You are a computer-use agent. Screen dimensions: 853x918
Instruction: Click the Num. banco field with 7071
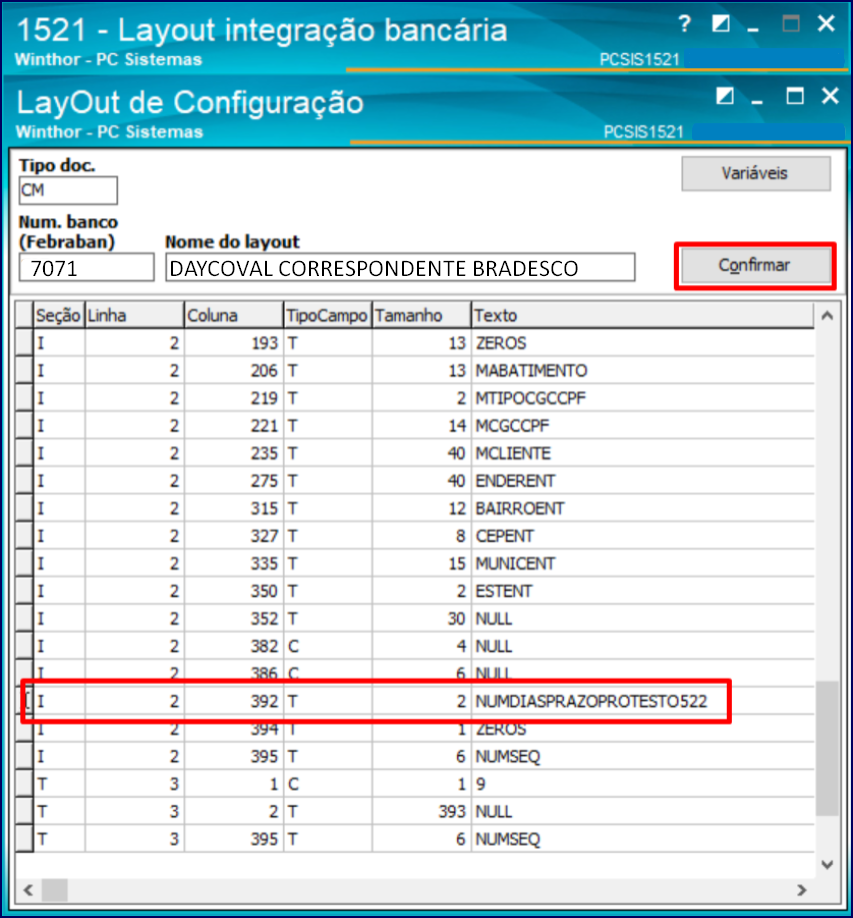[87, 268]
